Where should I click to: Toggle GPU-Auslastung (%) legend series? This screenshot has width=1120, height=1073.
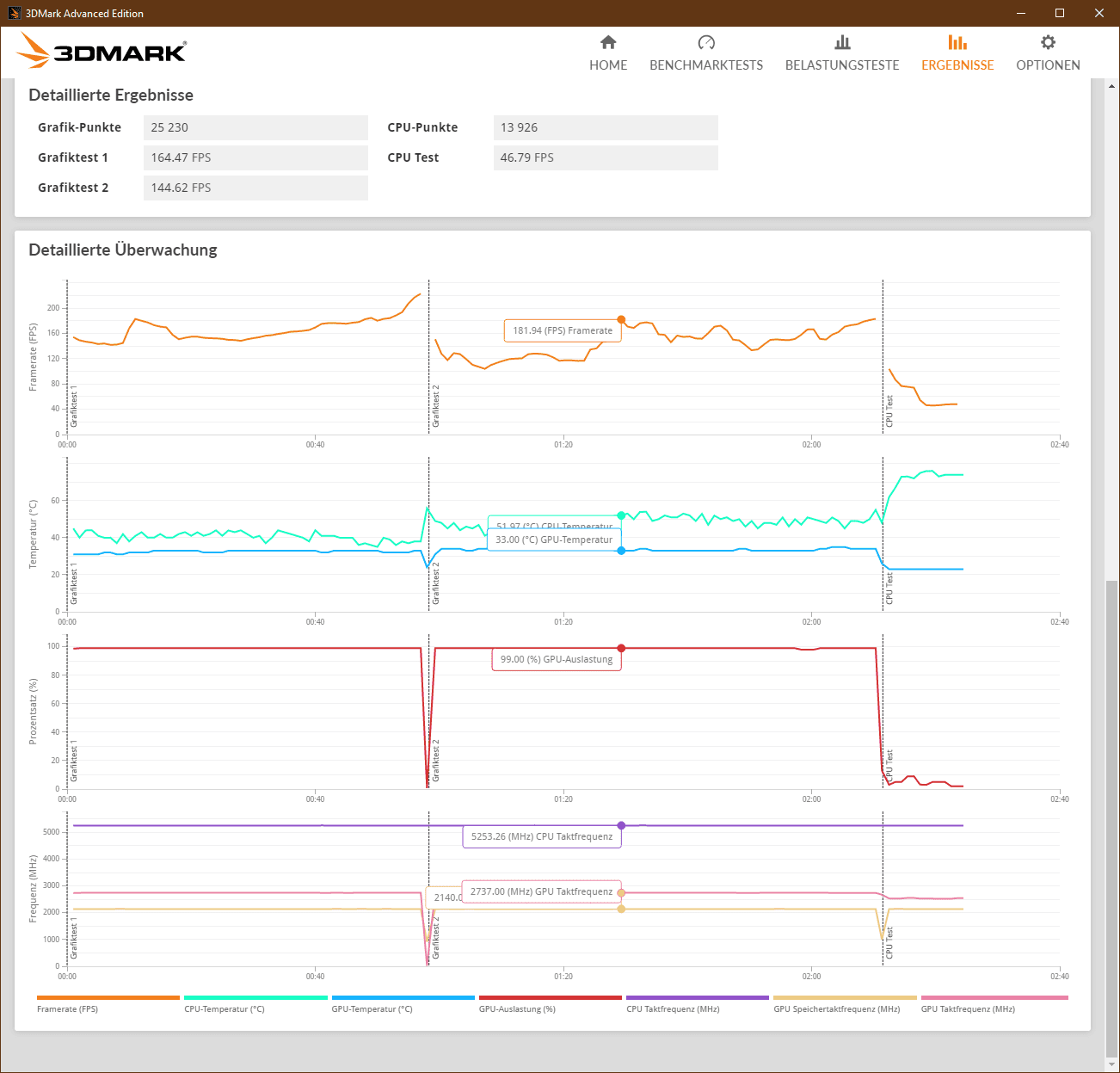pos(551,1004)
